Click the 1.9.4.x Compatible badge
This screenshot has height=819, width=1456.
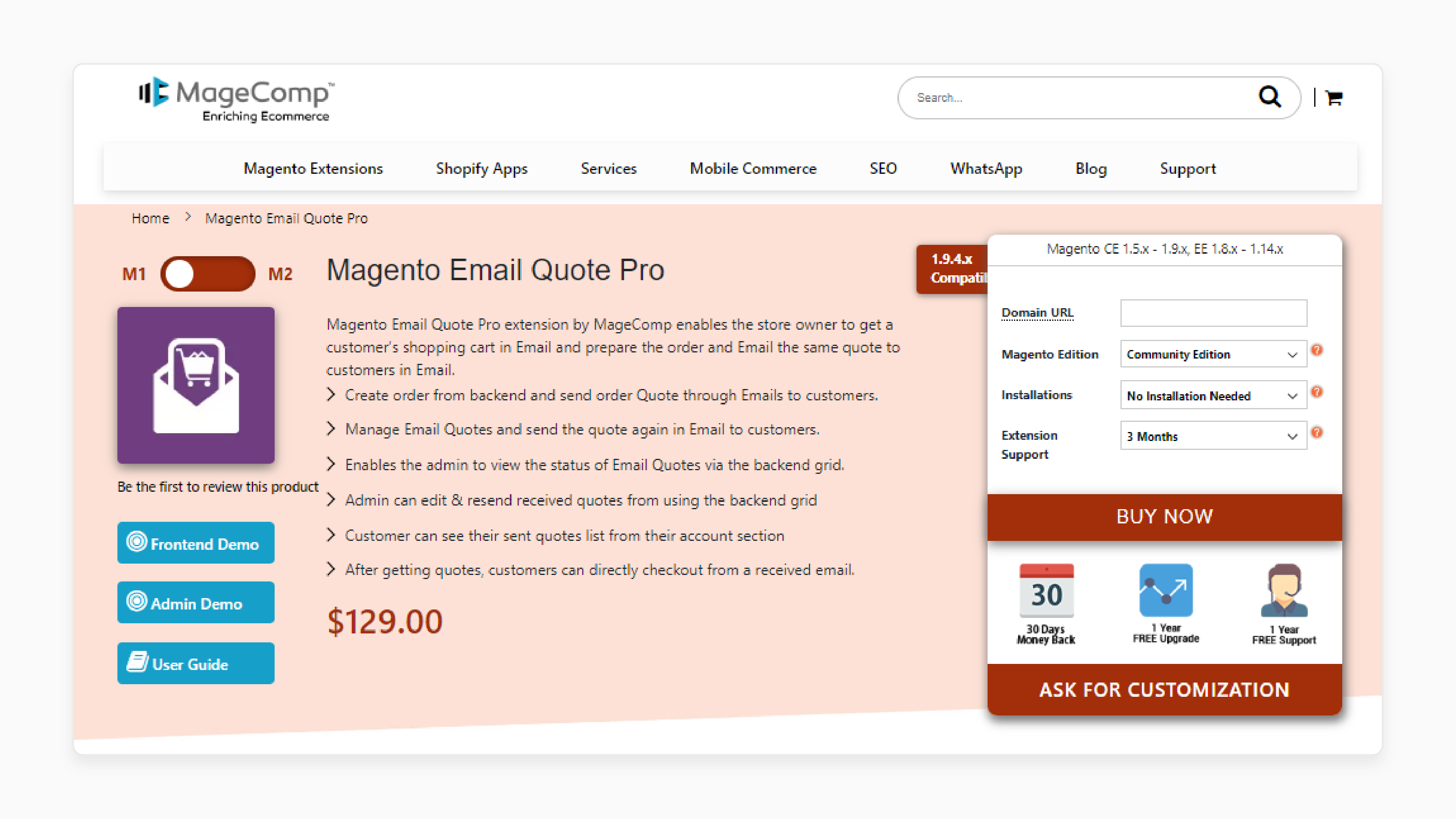pyautogui.click(x=952, y=269)
